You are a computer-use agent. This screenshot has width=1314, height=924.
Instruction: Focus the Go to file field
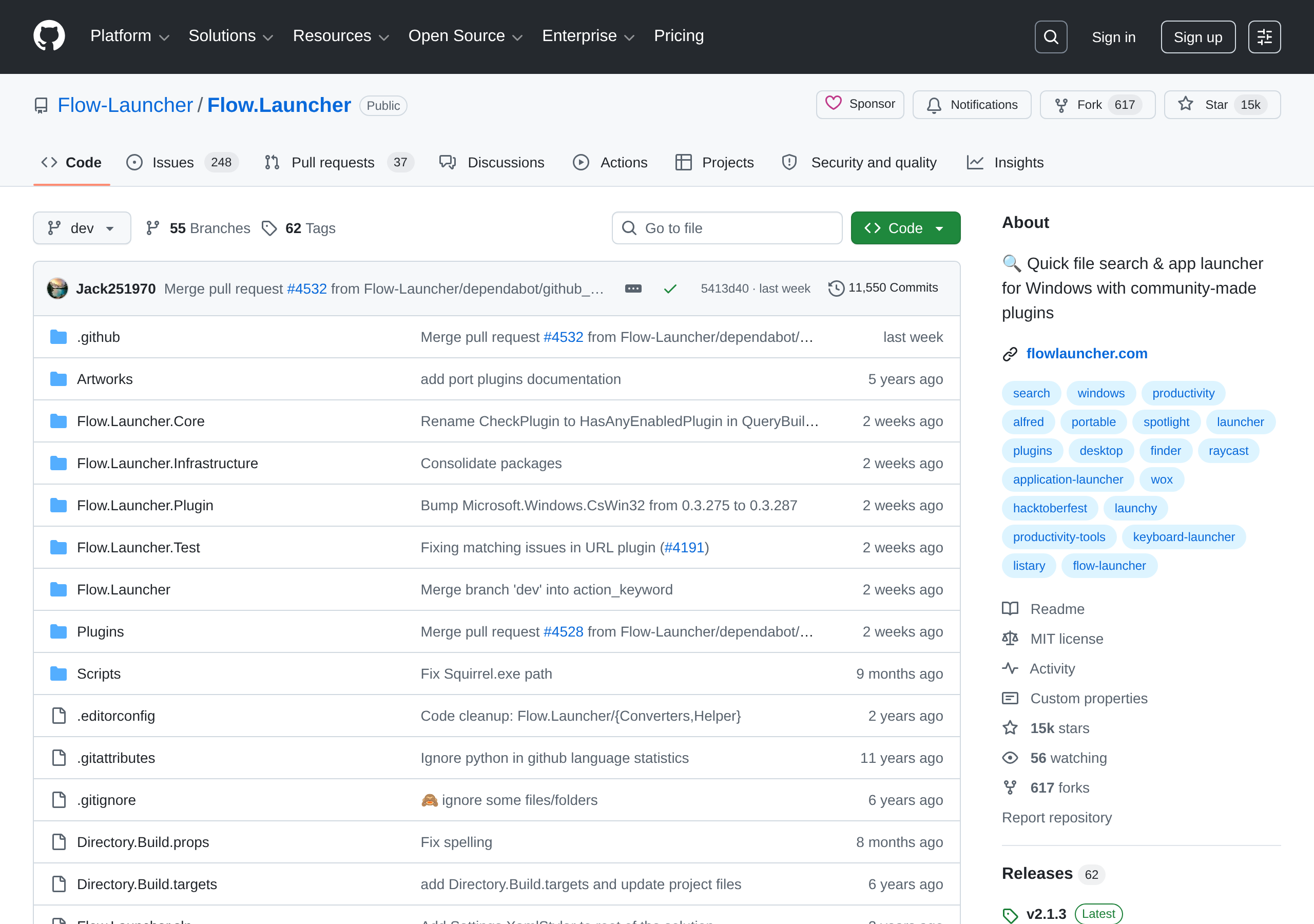[727, 228]
